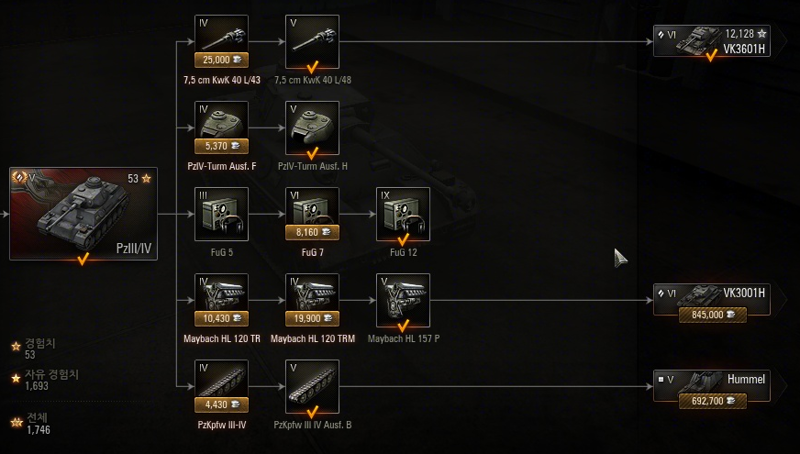
Task: Select the 7,5 cm KwK 40 L/48 gun module
Action: 312,42
